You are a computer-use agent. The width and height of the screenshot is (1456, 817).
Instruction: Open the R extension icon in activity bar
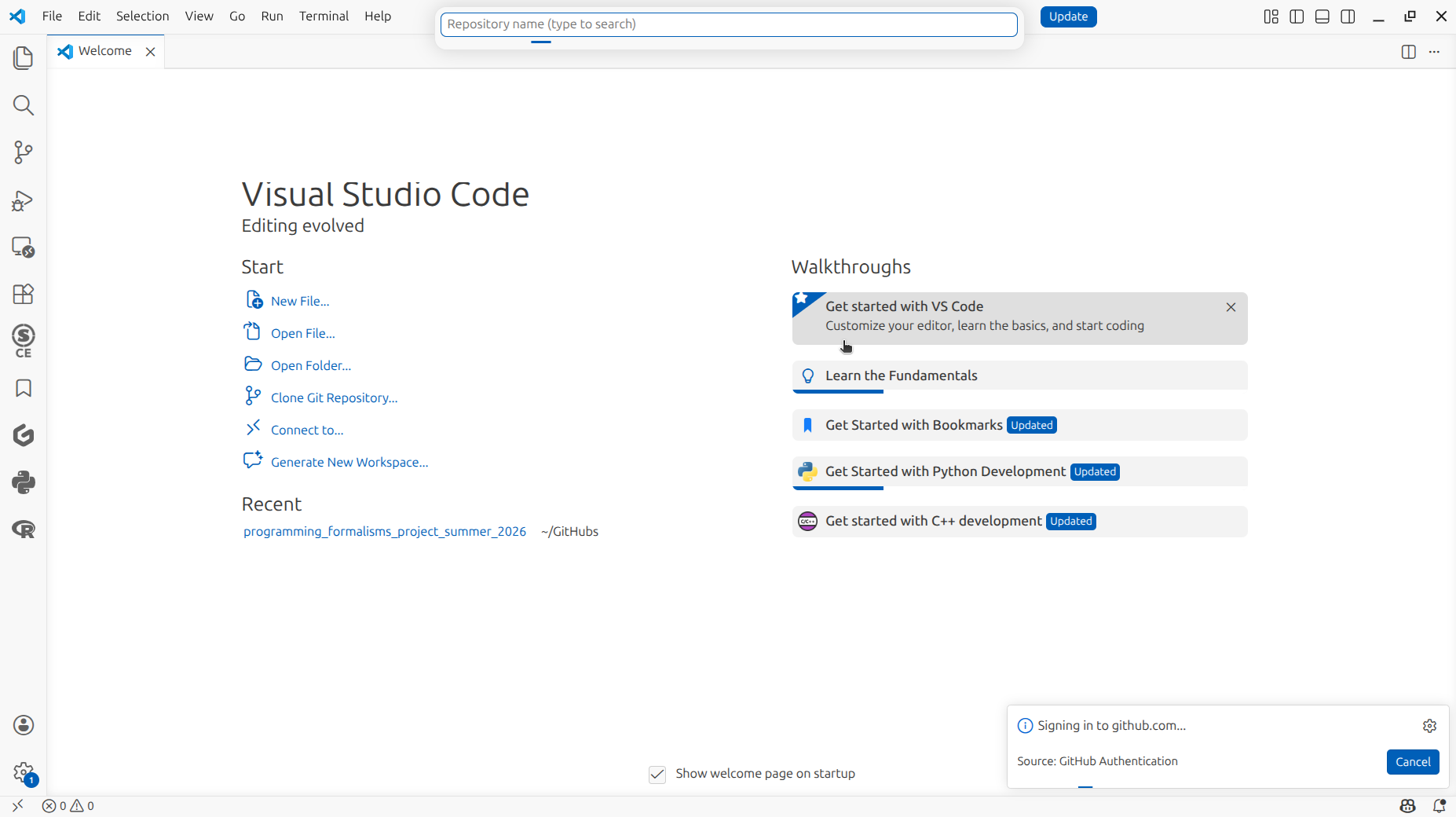pyautogui.click(x=24, y=529)
